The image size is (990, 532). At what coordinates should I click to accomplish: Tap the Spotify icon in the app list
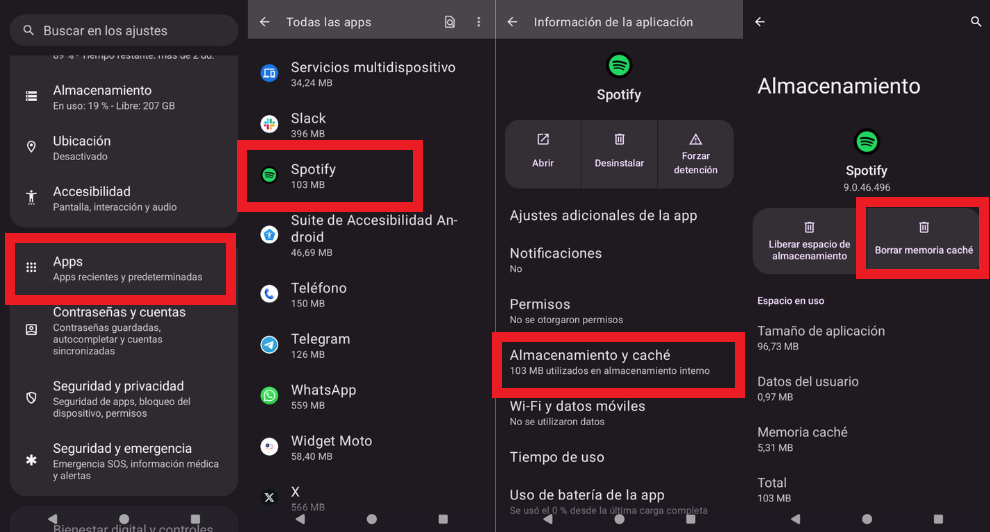click(x=270, y=175)
